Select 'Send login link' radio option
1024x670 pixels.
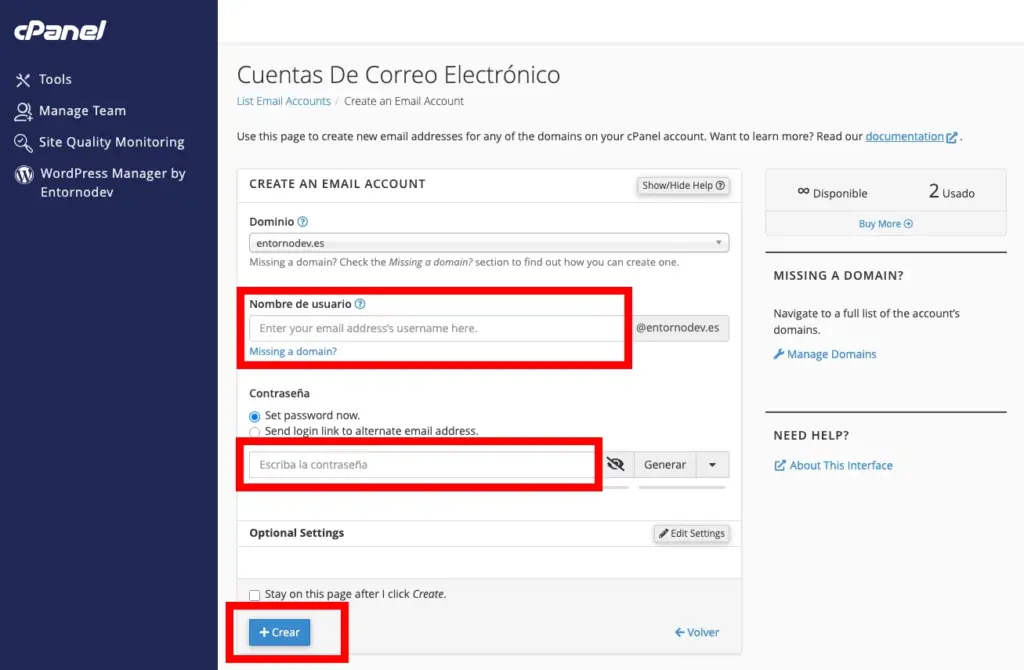pos(254,432)
